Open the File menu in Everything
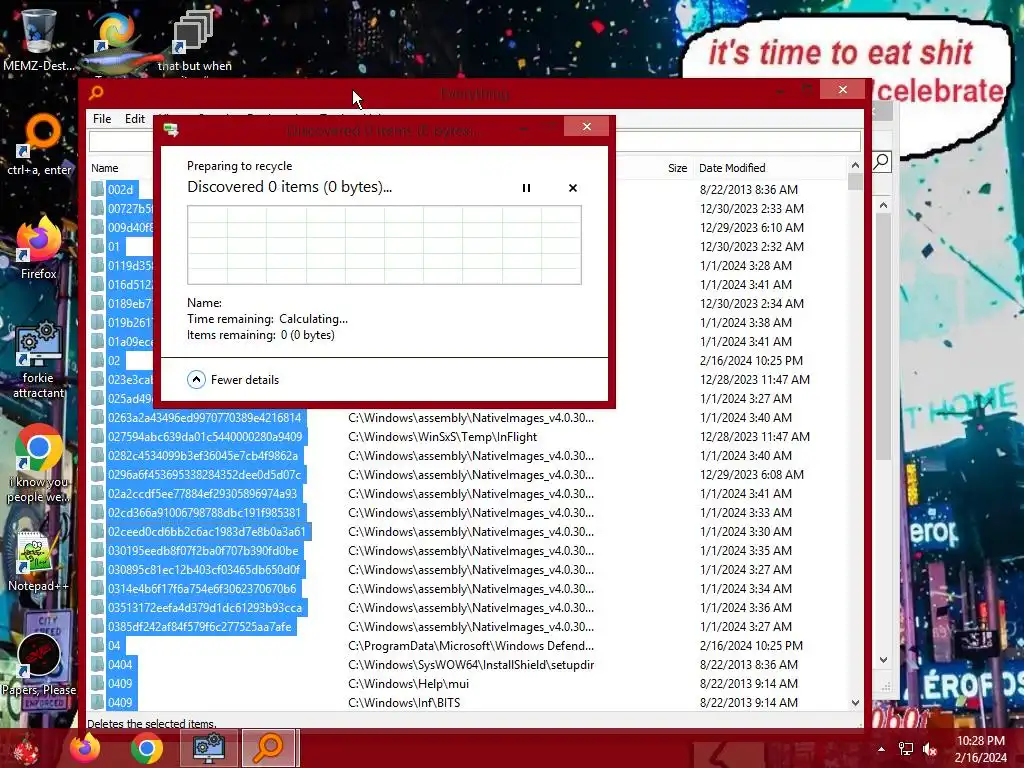This screenshot has height=768, width=1024. [x=102, y=119]
